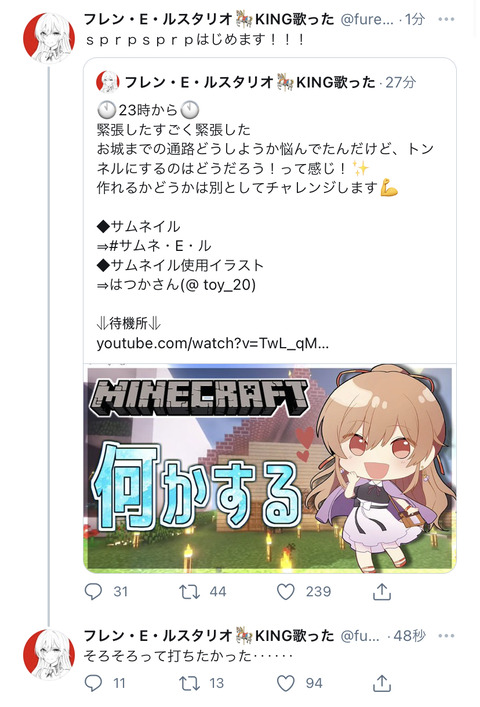Screen dimensions: 480x707
Task: Open the Minecraft thumbnail image
Action: pyautogui.click(x=270, y=468)
